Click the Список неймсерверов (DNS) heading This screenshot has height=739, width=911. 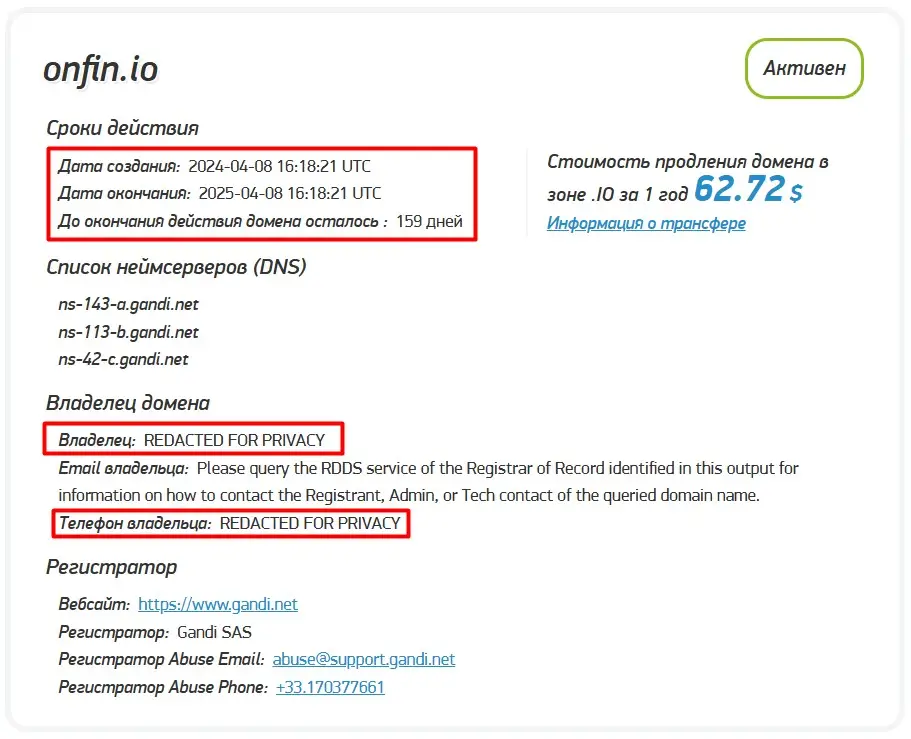click(176, 266)
